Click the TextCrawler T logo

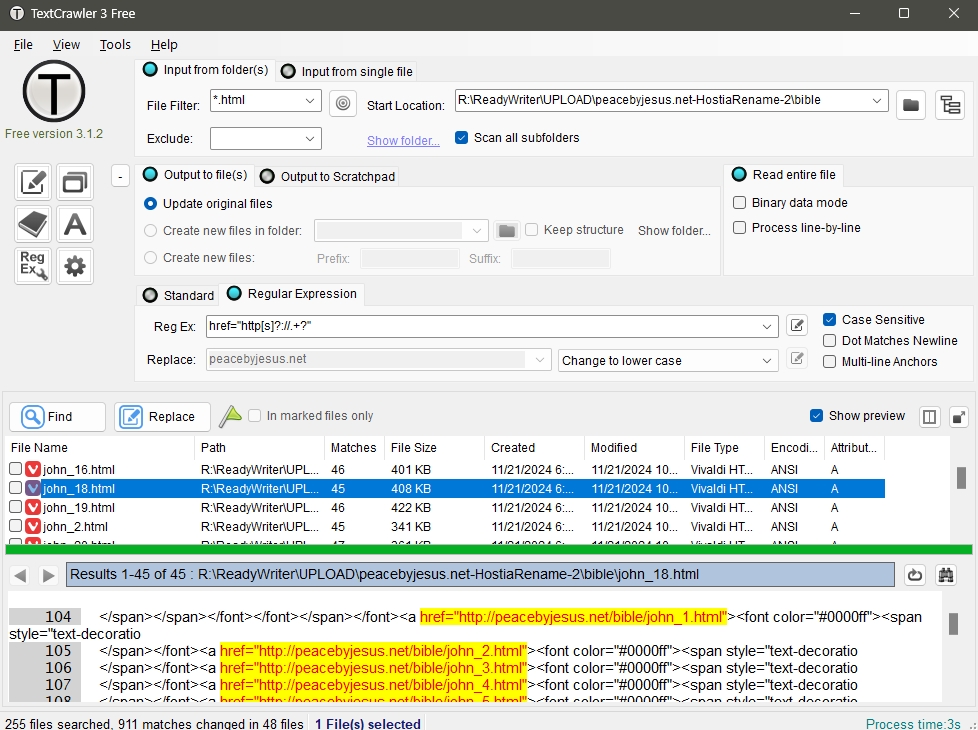click(54, 91)
